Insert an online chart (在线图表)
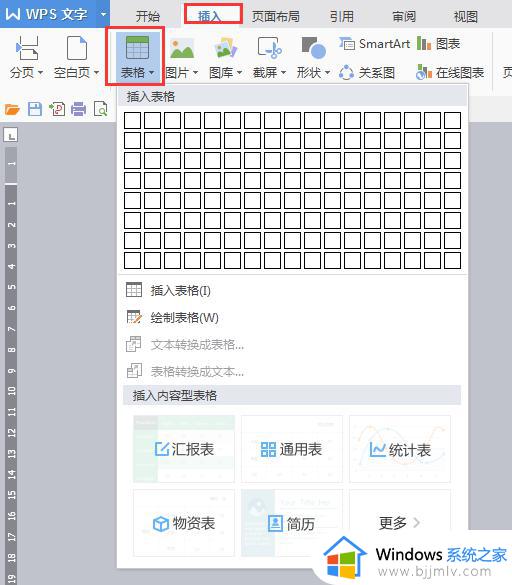512x585 pixels. click(x=450, y=72)
